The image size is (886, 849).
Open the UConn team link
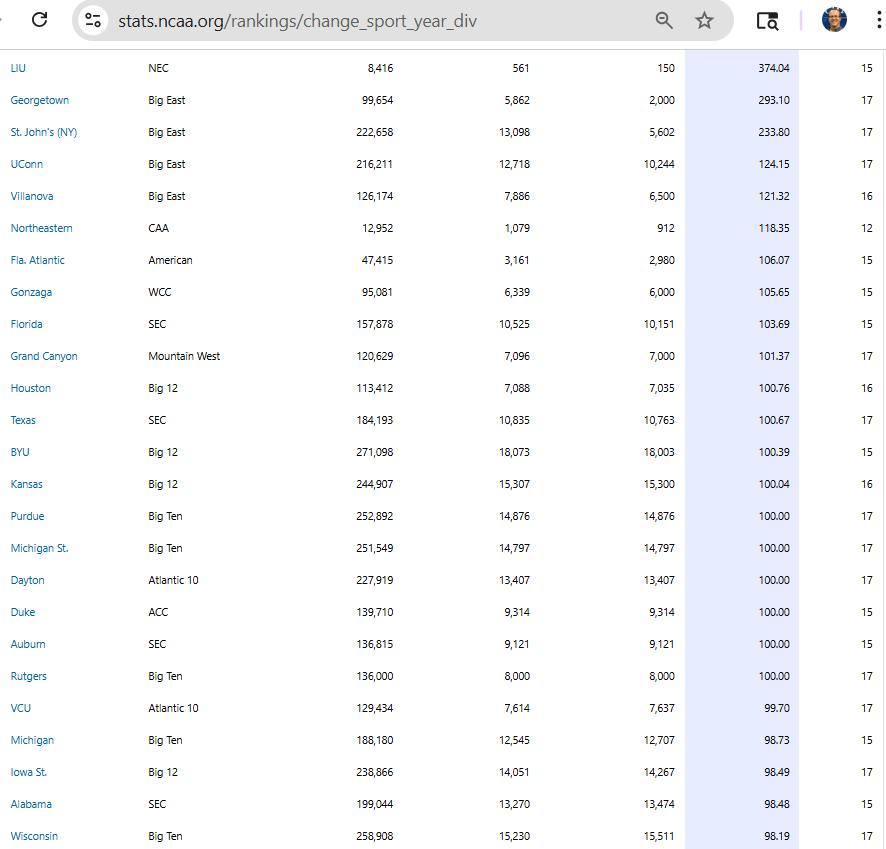27,164
